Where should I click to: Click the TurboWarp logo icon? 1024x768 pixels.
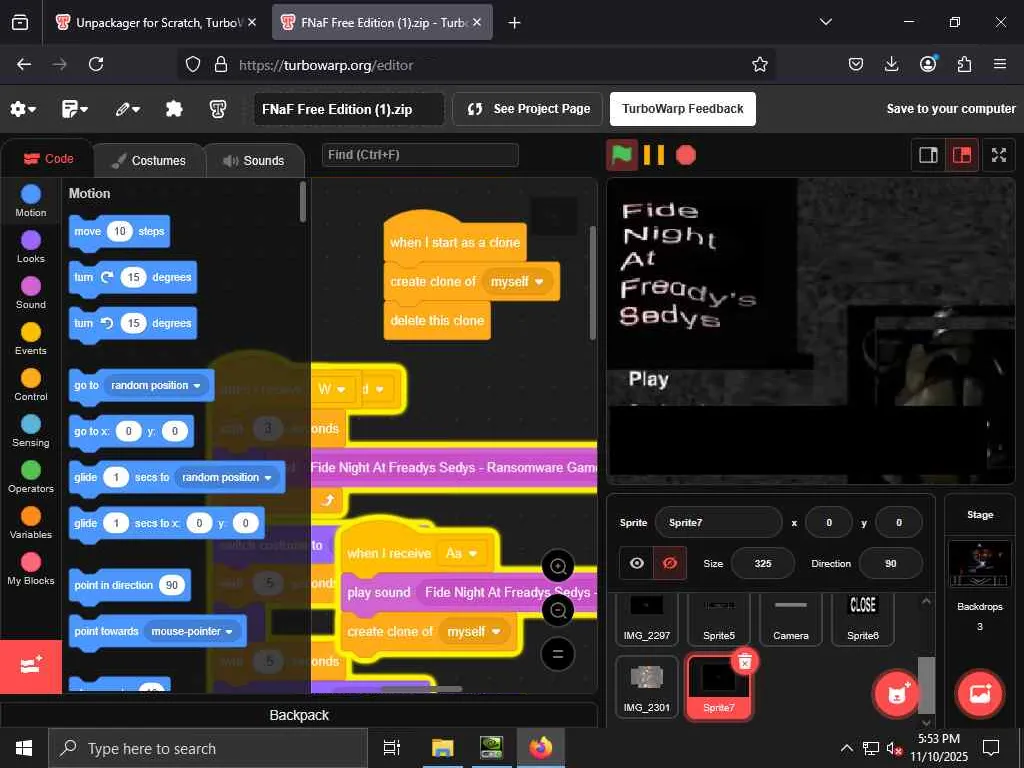tap(217, 109)
